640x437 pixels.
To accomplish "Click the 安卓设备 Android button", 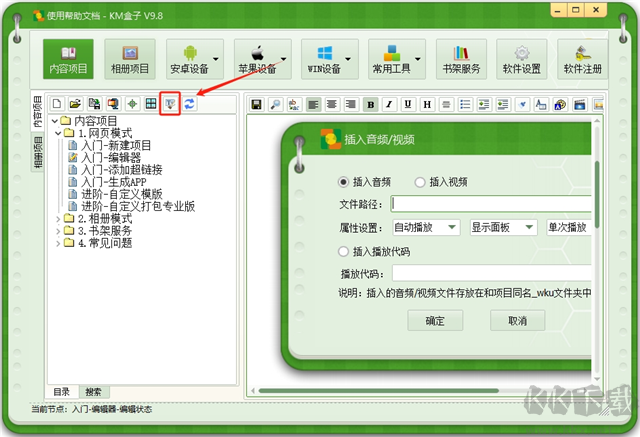I will click(189, 59).
